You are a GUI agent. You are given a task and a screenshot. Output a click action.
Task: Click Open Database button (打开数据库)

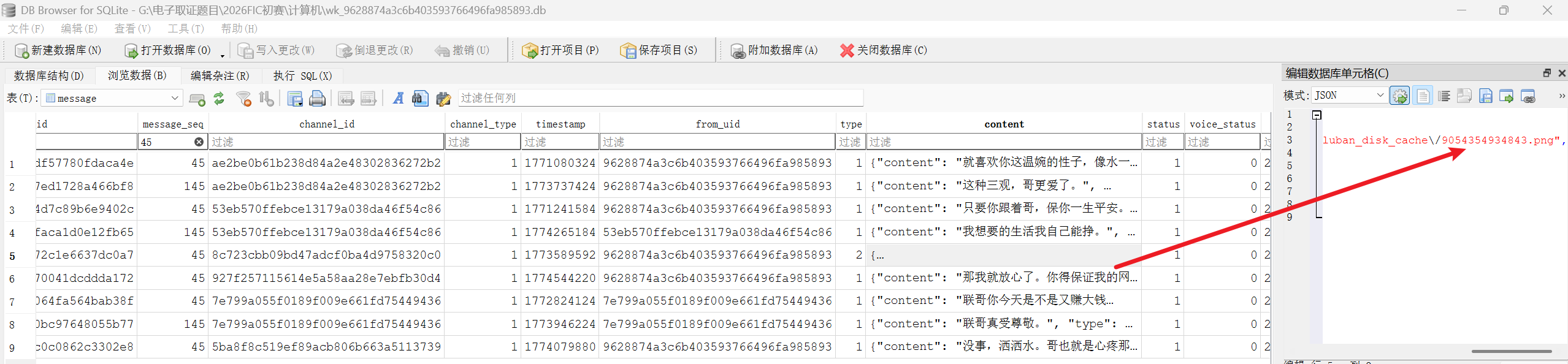coord(167,50)
